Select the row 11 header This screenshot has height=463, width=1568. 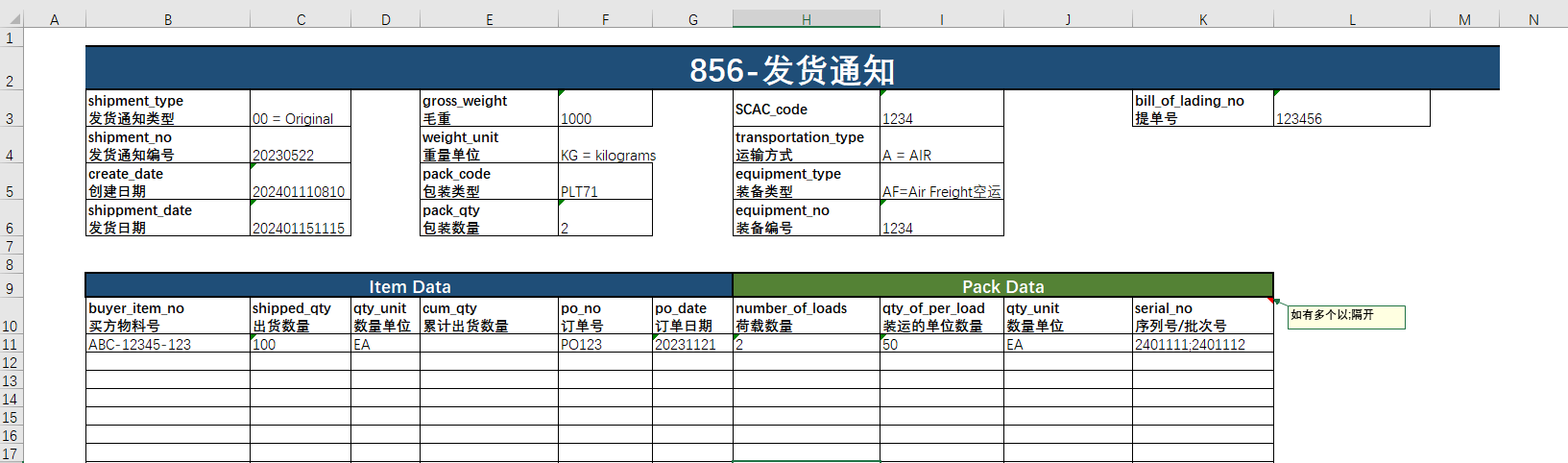pyautogui.click(x=11, y=345)
